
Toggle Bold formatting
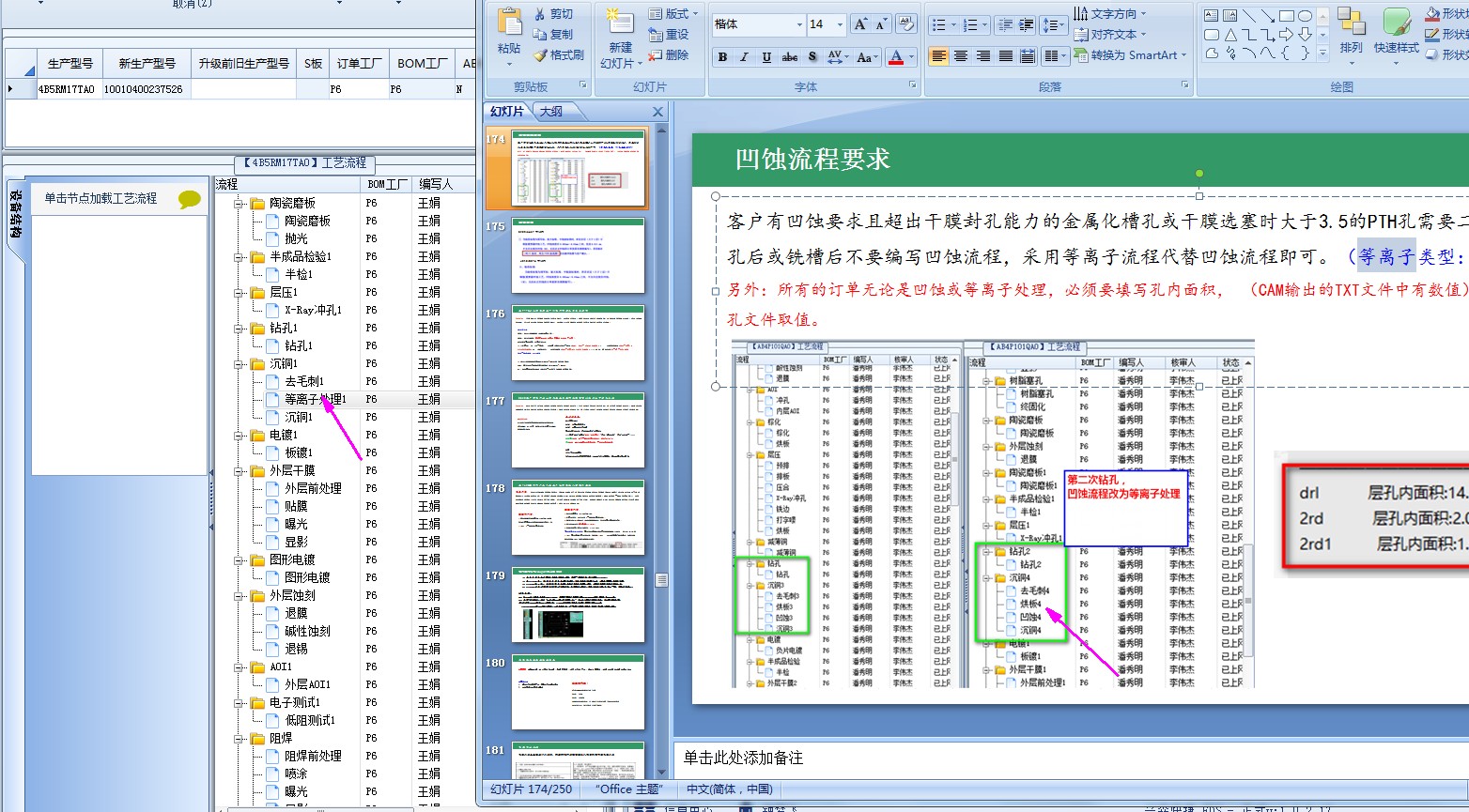pyautogui.click(x=722, y=57)
